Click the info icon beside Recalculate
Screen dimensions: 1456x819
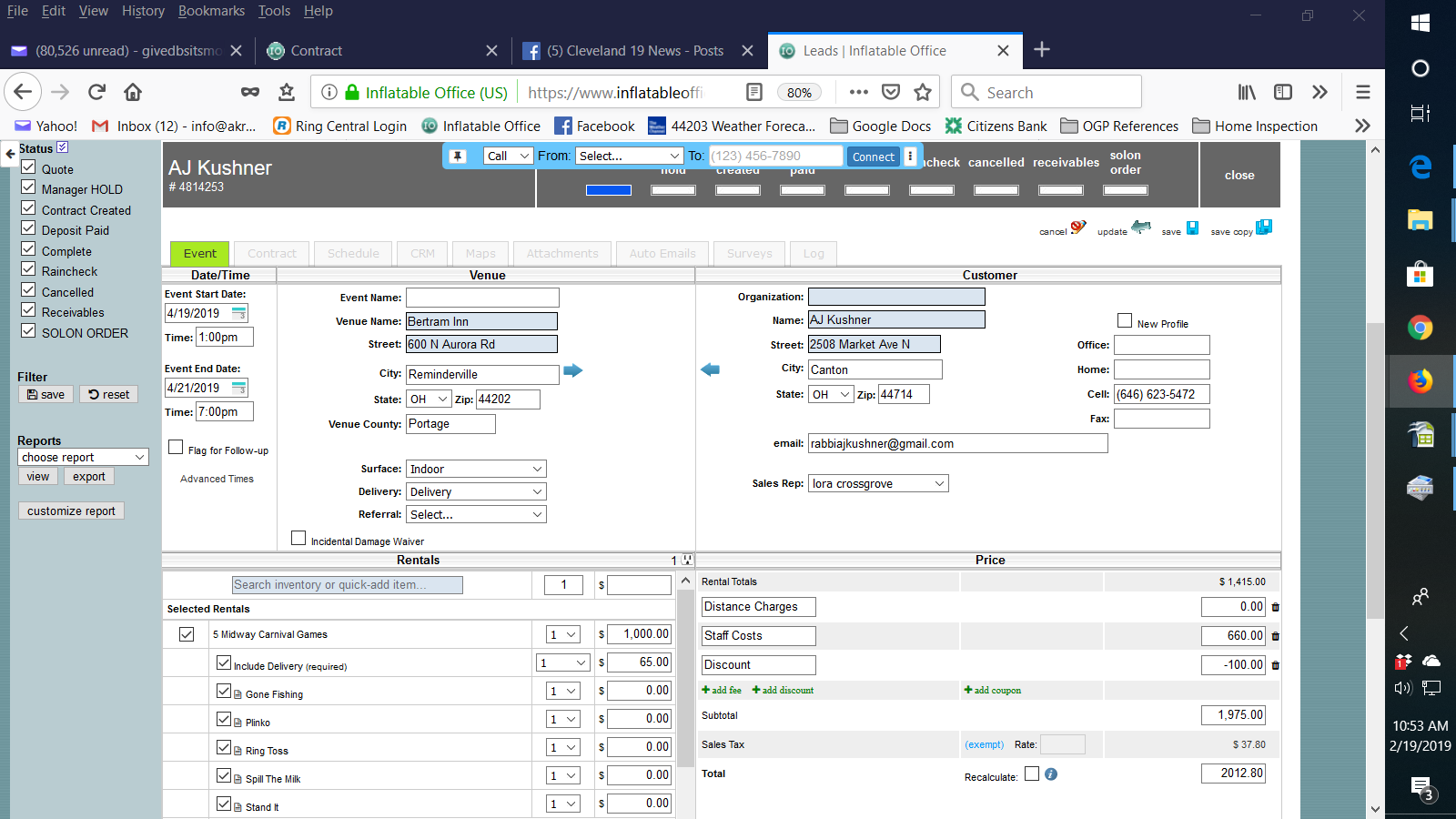pos(1051,774)
